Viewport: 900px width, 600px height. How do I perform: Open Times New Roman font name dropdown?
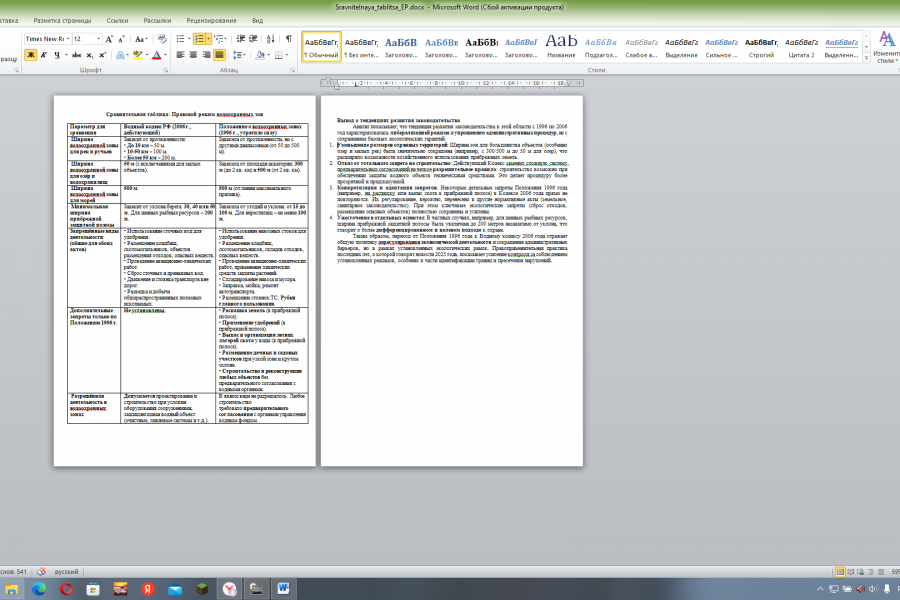(x=68, y=38)
